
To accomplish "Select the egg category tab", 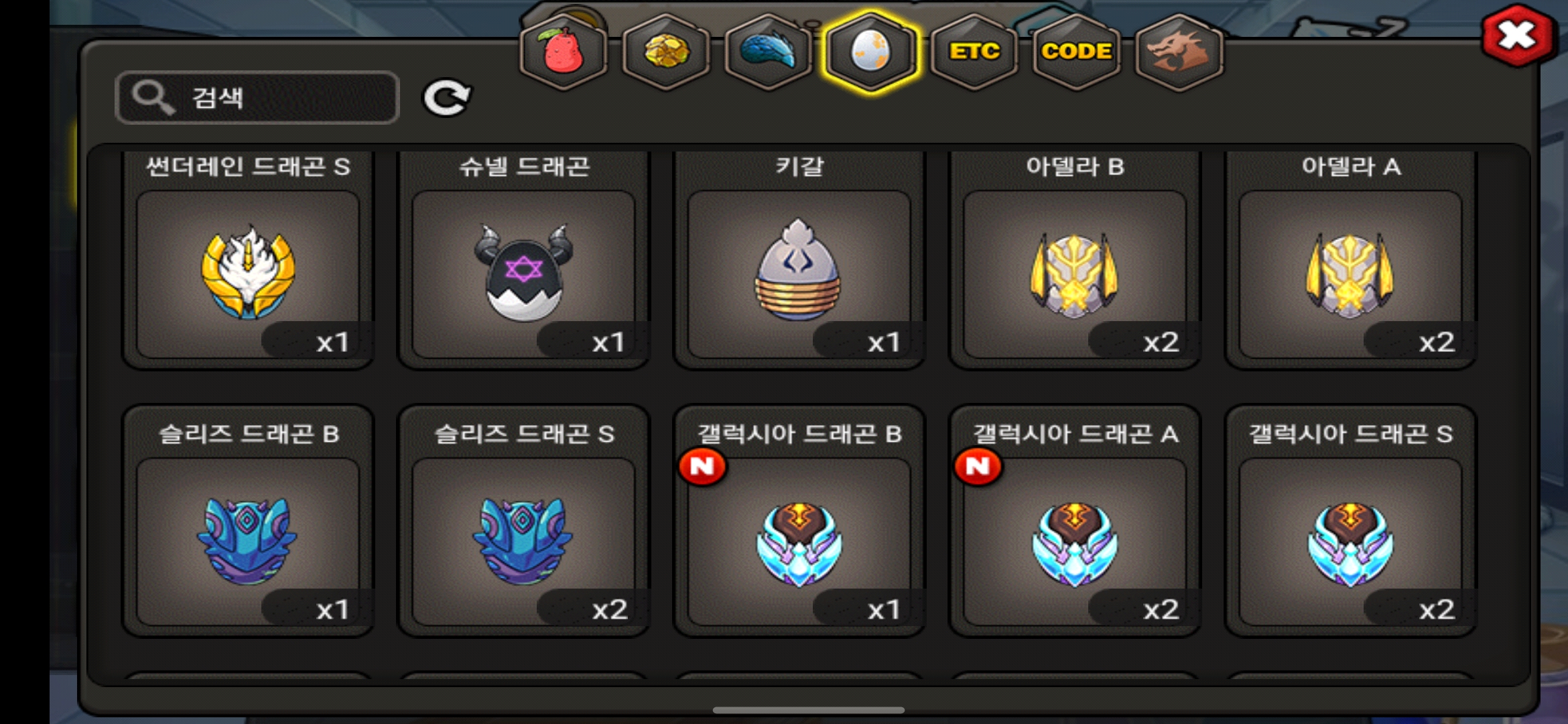I will click(x=870, y=52).
